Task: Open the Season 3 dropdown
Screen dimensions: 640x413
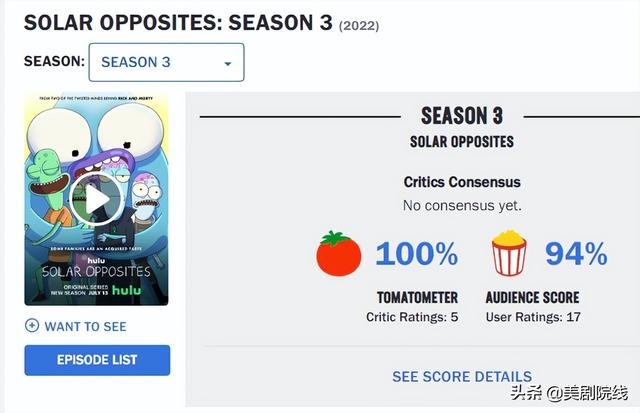Action: coord(167,62)
